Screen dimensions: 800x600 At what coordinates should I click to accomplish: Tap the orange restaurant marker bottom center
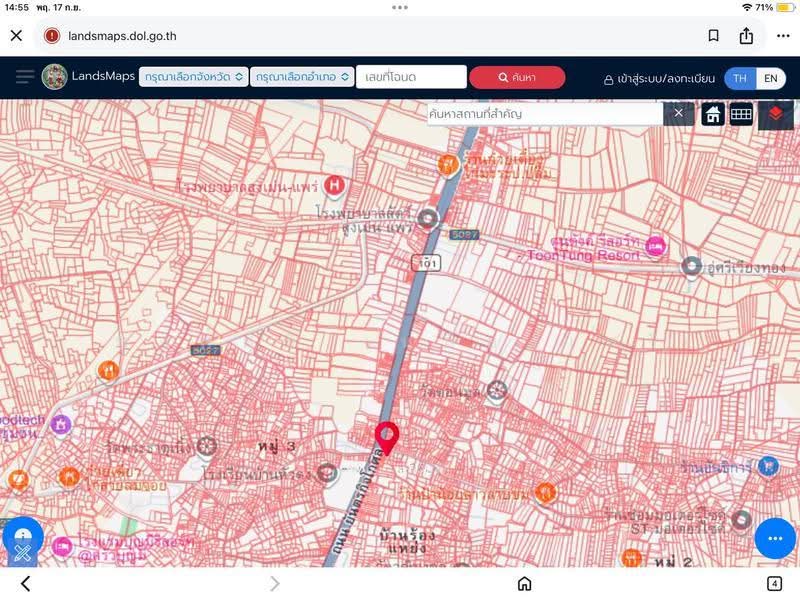coord(545,493)
